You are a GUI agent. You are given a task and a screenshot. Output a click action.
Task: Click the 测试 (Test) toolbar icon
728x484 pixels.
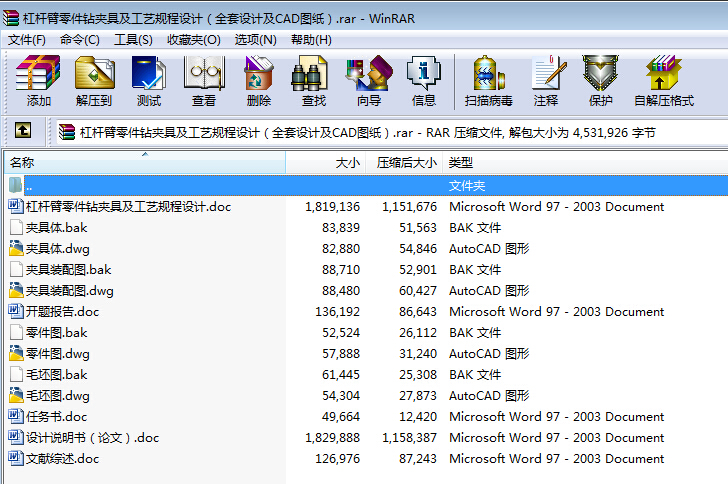point(149,73)
